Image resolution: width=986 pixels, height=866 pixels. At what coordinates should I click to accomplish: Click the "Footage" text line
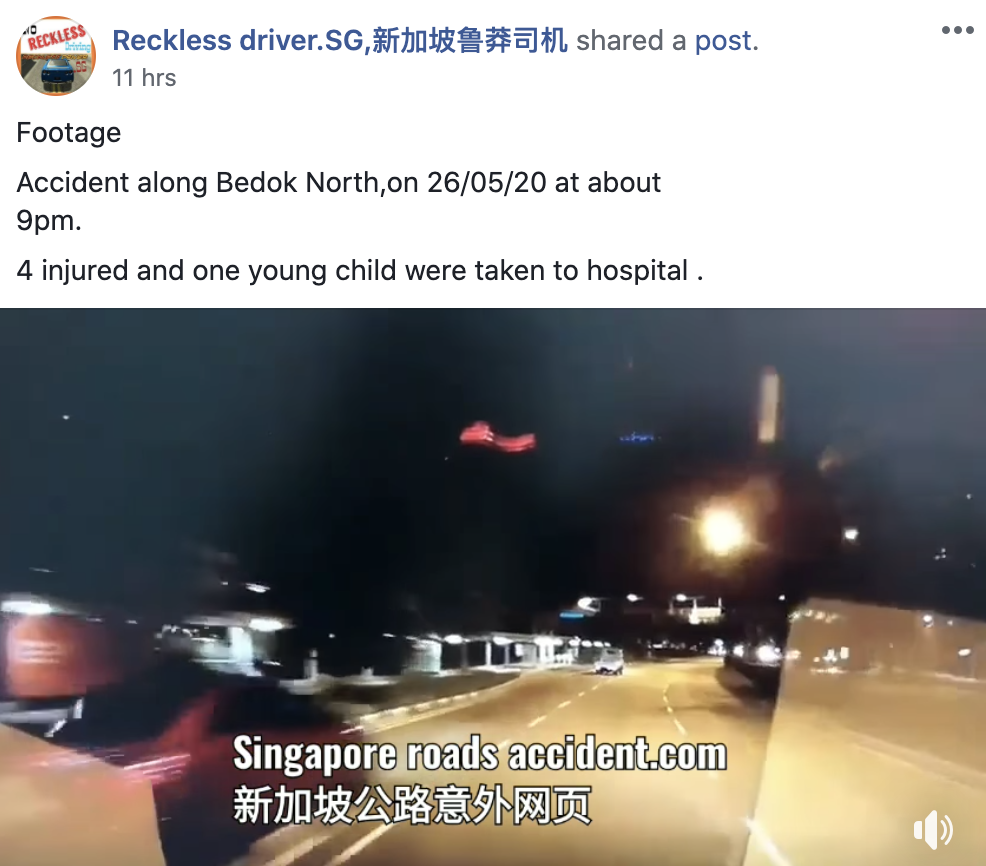click(69, 133)
